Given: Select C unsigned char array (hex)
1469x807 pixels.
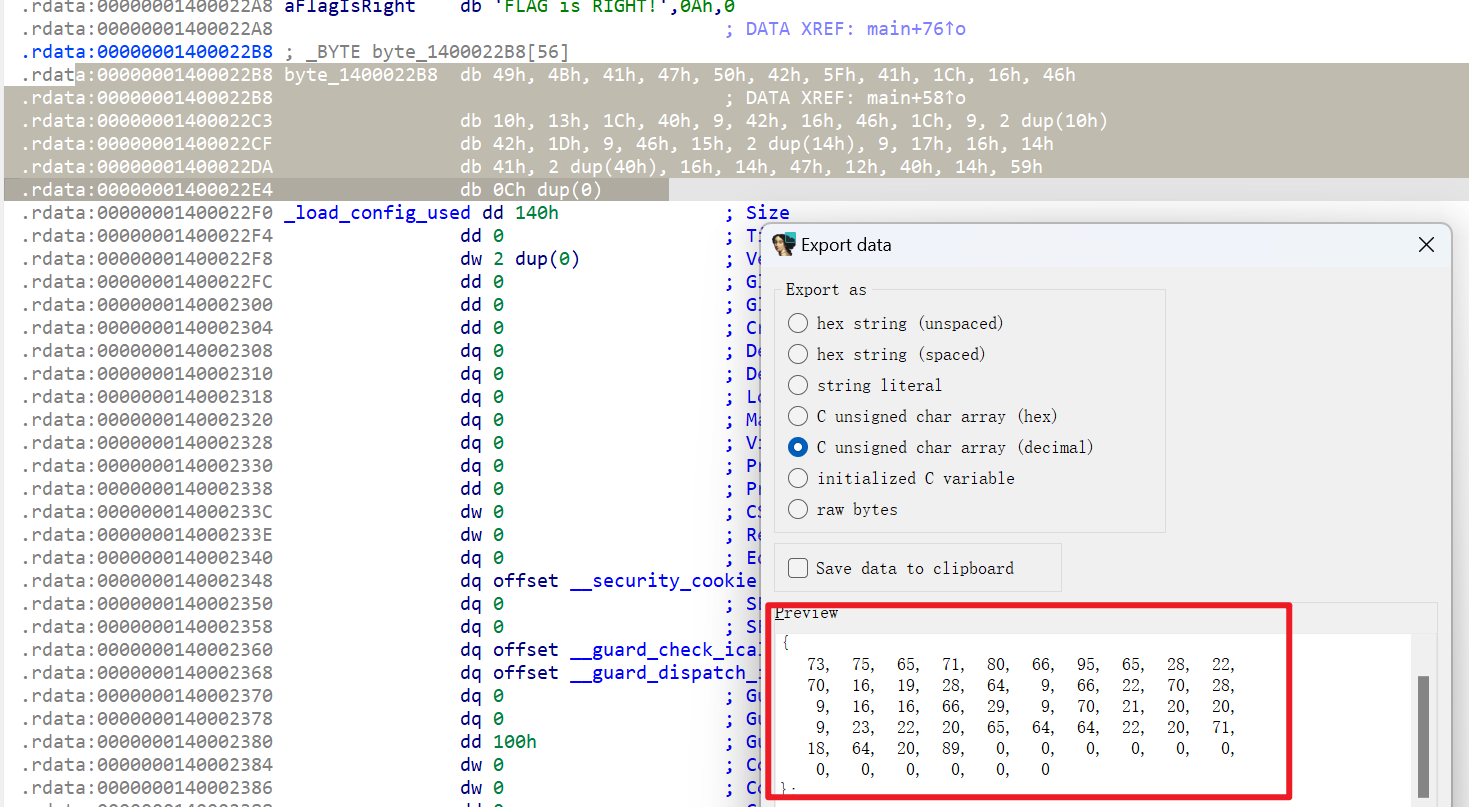Looking at the screenshot, I should click(798, 416).
